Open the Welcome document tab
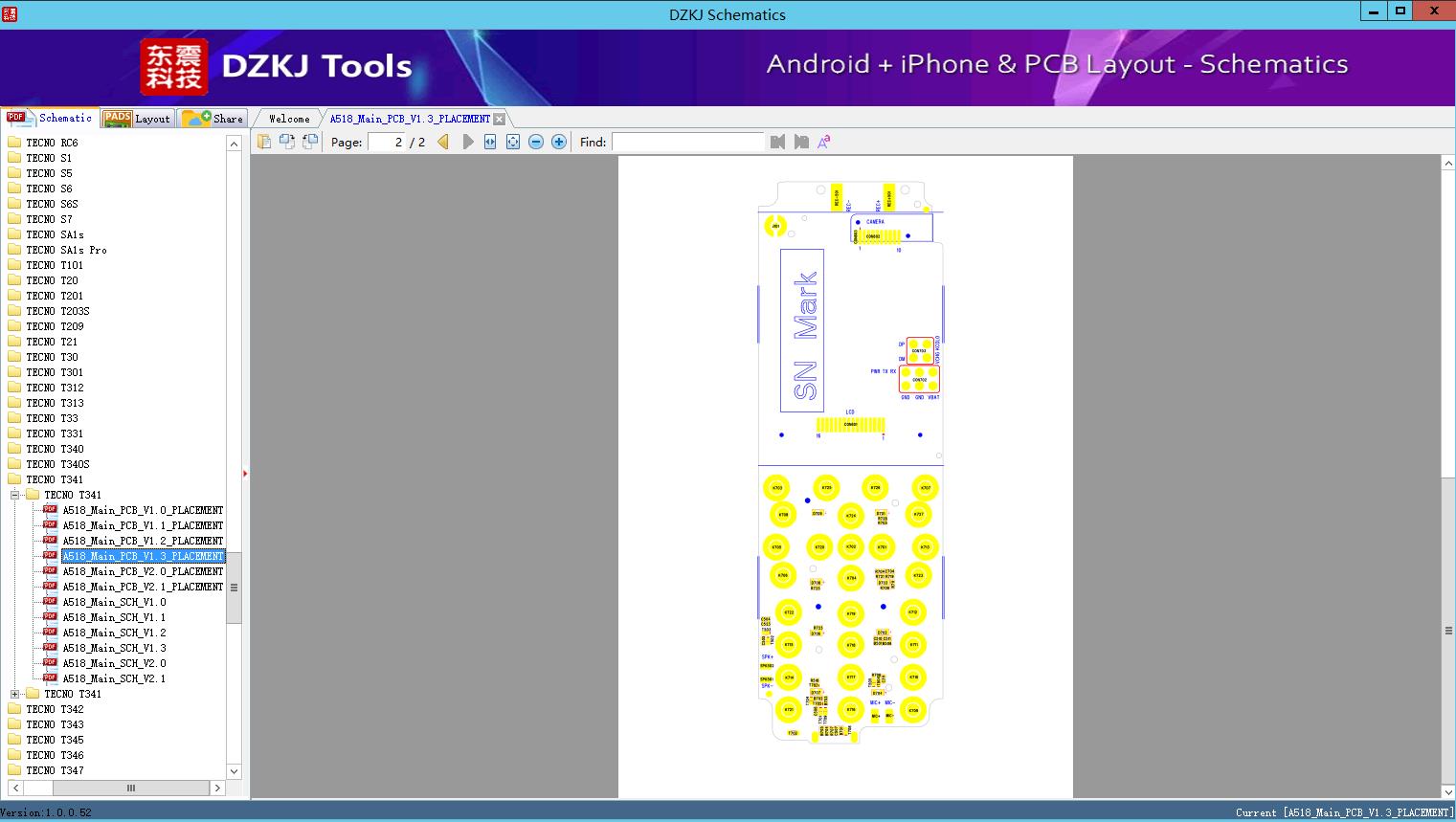This screenshot has height=822, width=1456. click(289, 119)
